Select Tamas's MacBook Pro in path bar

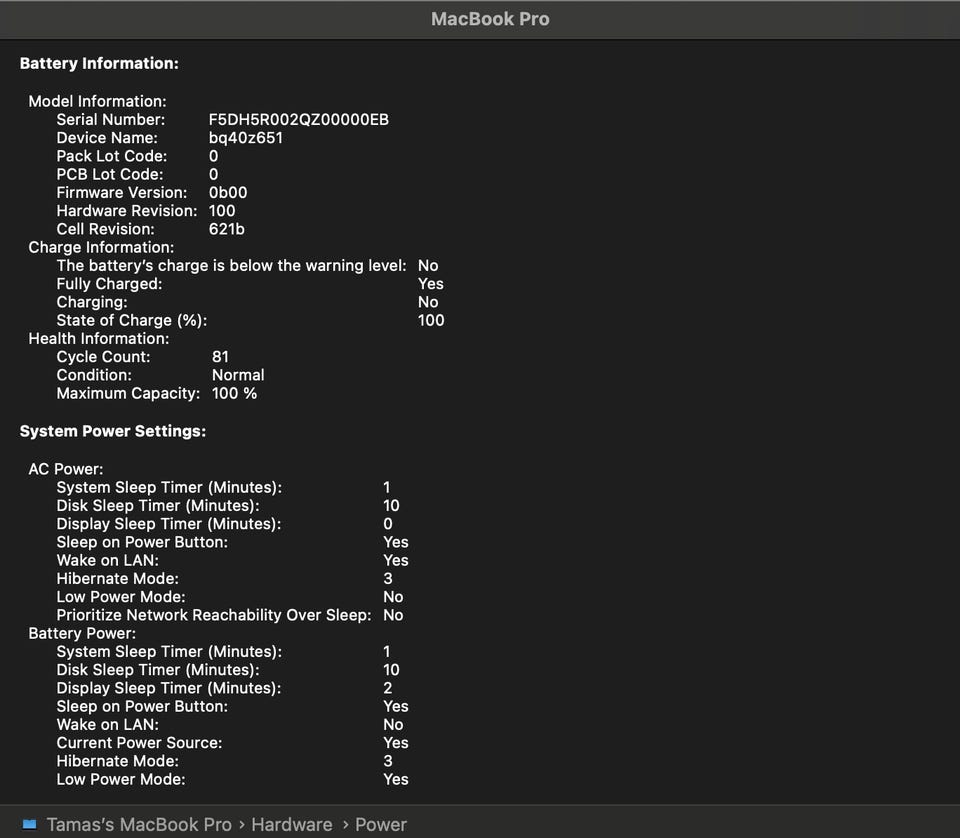click(x=139, y=824)
